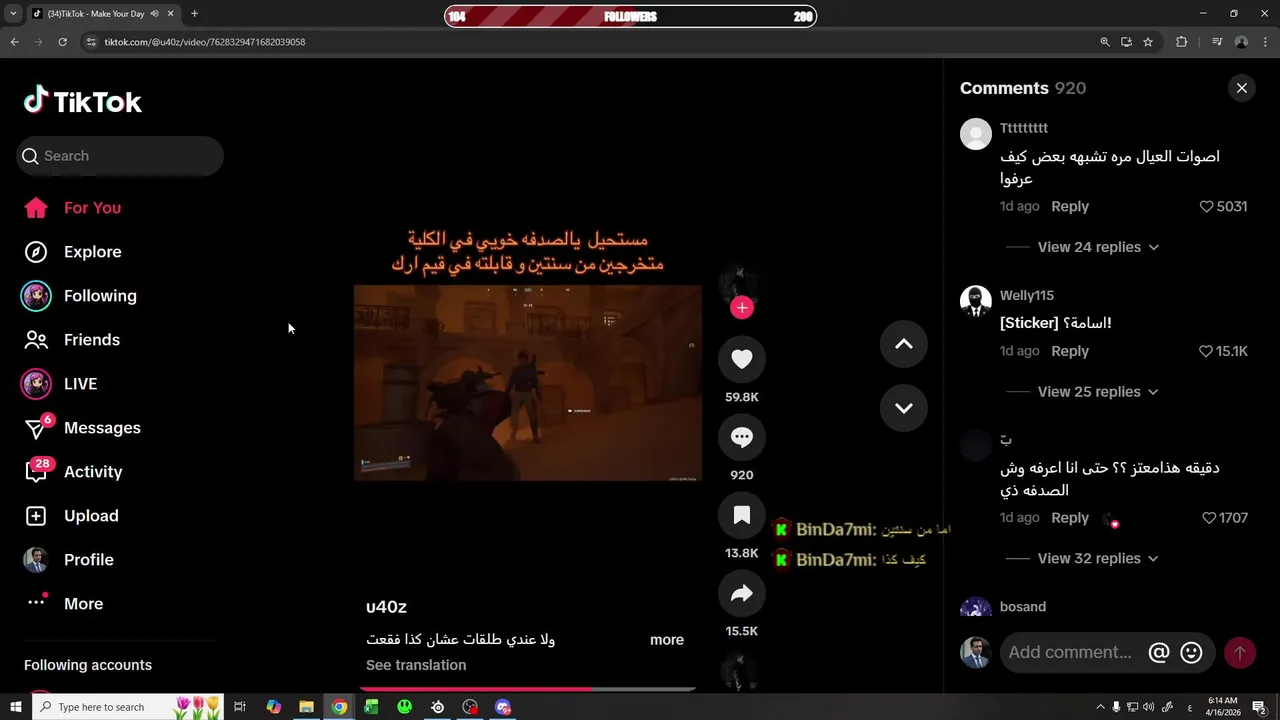Like the comment showing 1707 likes
Image resolution: width=1280 pixels, height=720 pixels.
point(1209,518)
